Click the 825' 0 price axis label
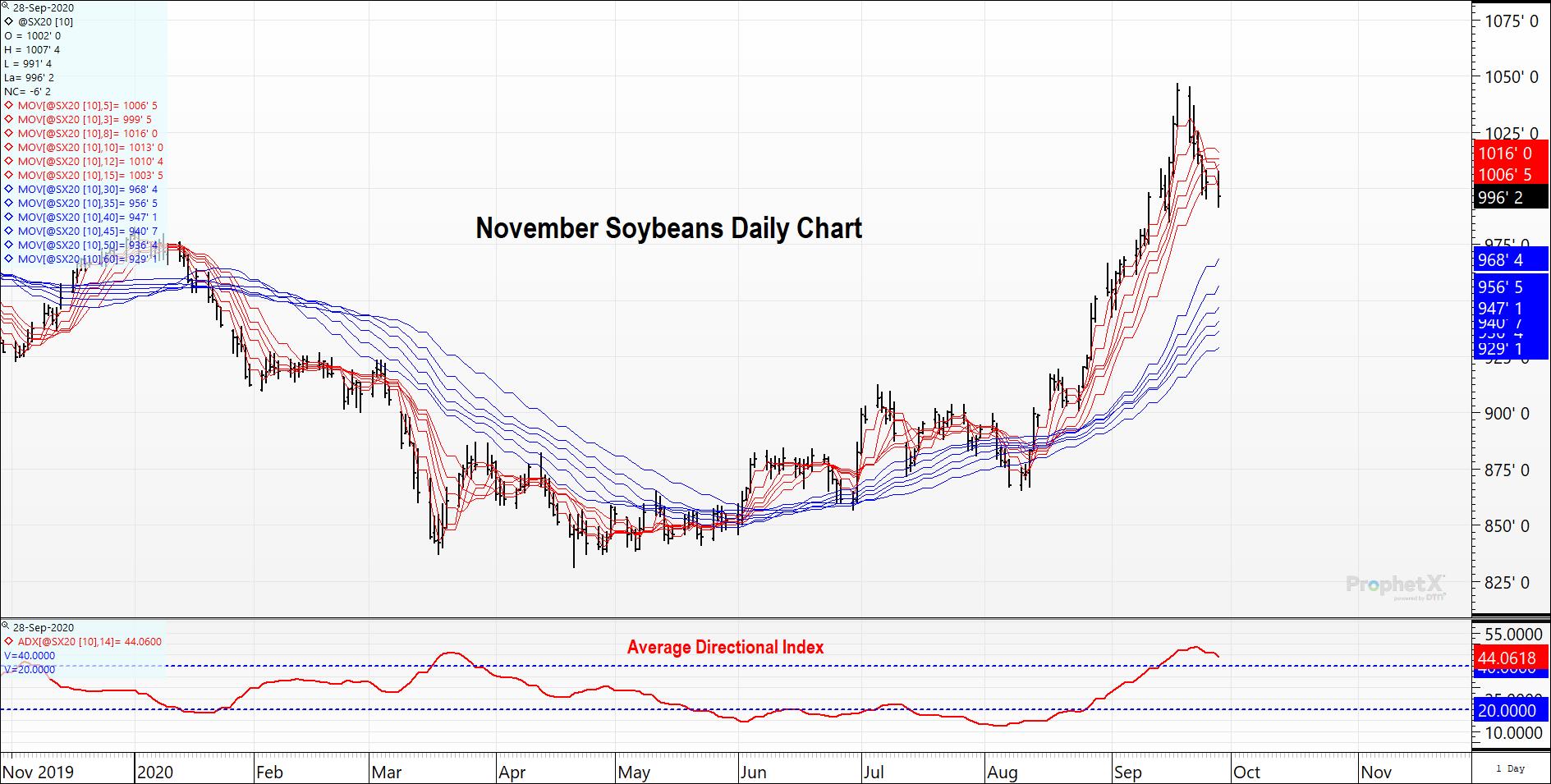 1507,583
